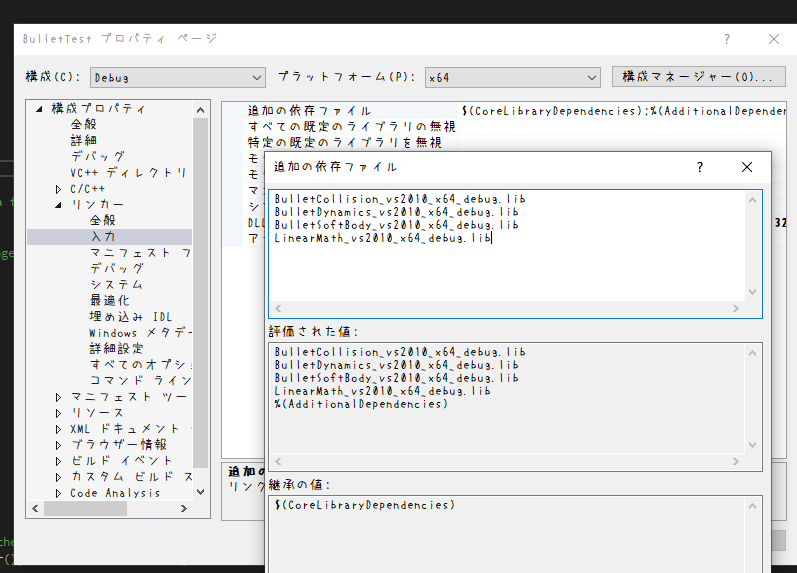This screenshot has width=797, height=573.
Task: Open the 構成 Debug configuration dropdown
Action: click(177, 78)
